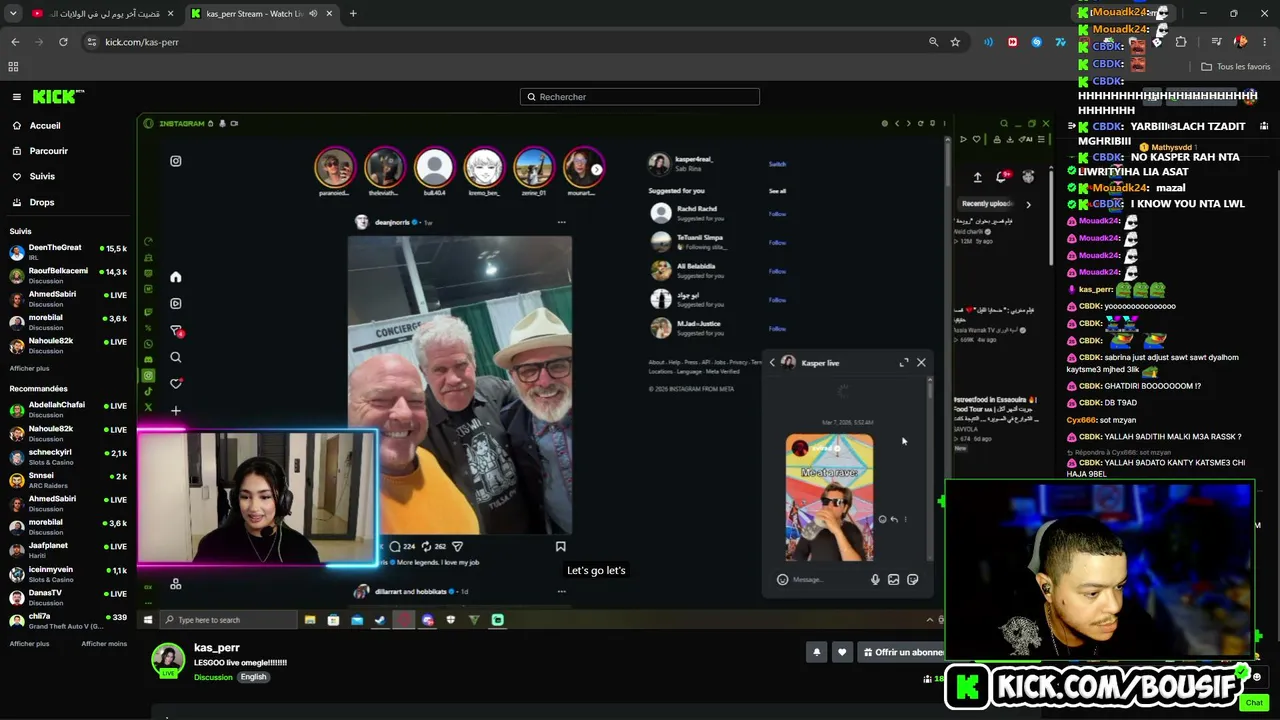
Task: Collapse recommended with Afficher moins
Action: click(104, 644)
